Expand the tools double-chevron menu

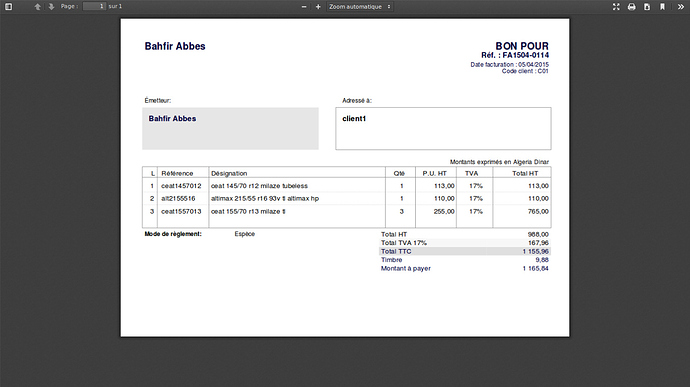(680, 7)
